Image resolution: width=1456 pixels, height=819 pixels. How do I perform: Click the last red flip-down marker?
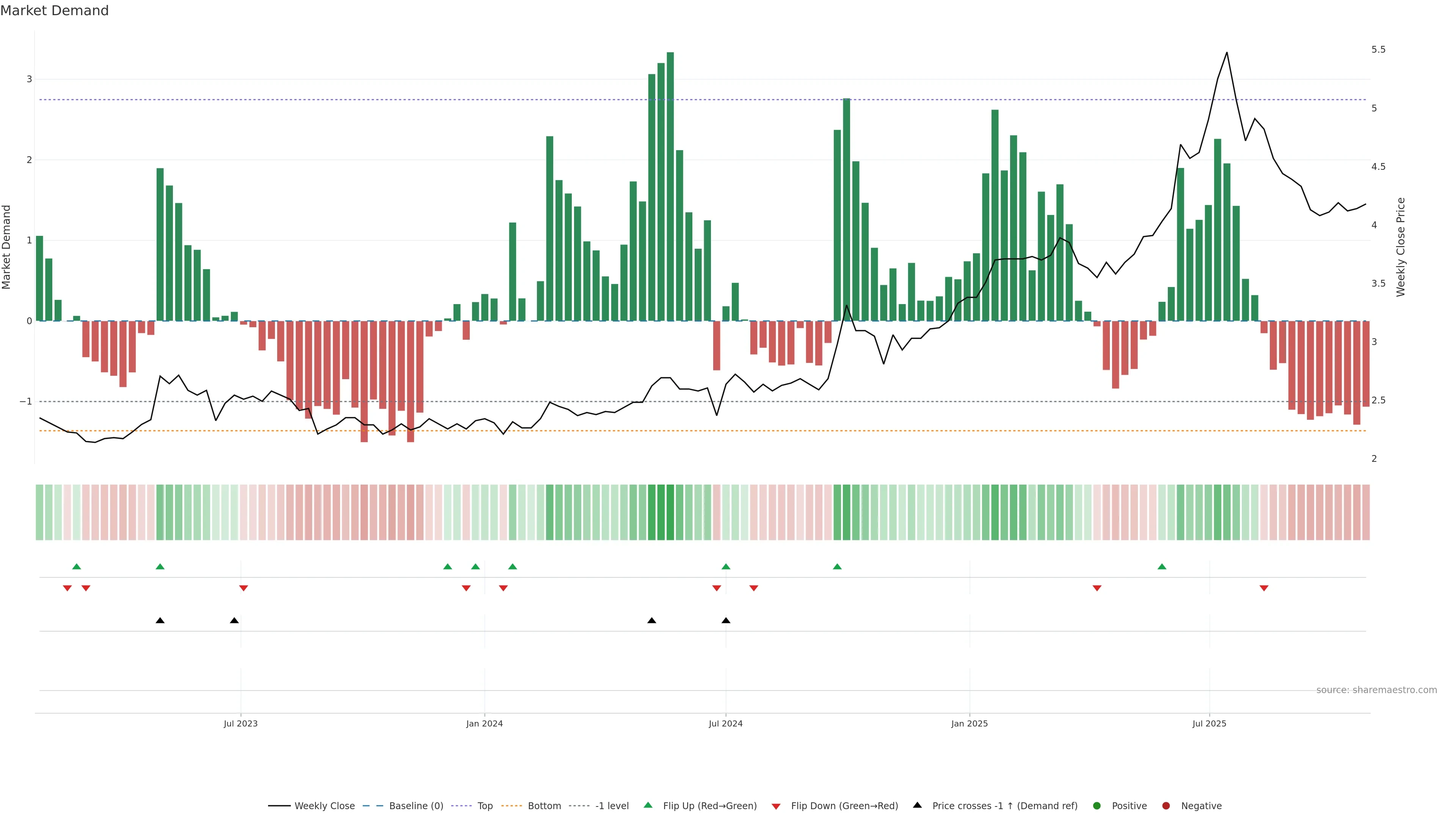point(1264,588)
